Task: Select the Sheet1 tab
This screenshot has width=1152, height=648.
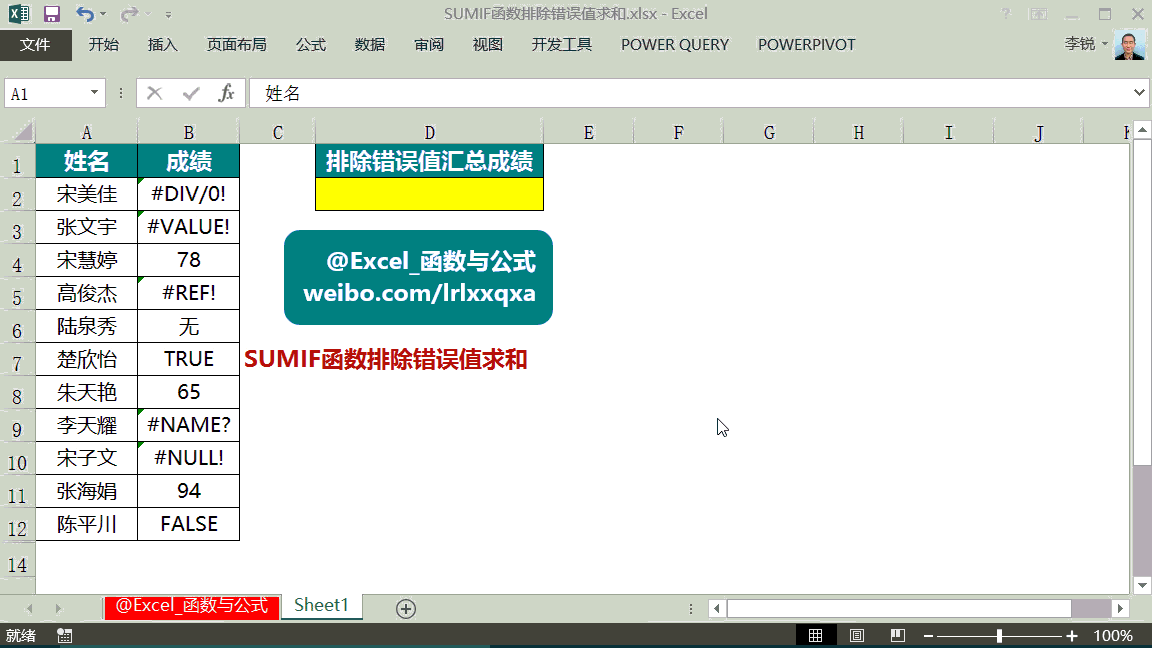Action: (321, 606)
